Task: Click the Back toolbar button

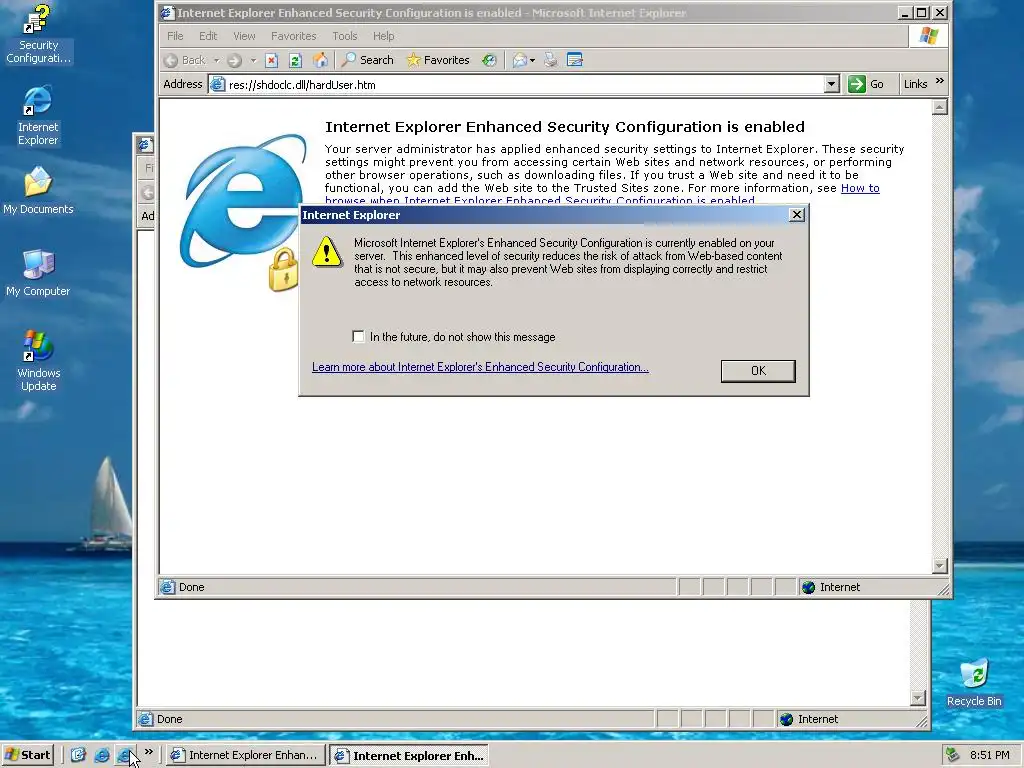Action: tap(185, 60)
